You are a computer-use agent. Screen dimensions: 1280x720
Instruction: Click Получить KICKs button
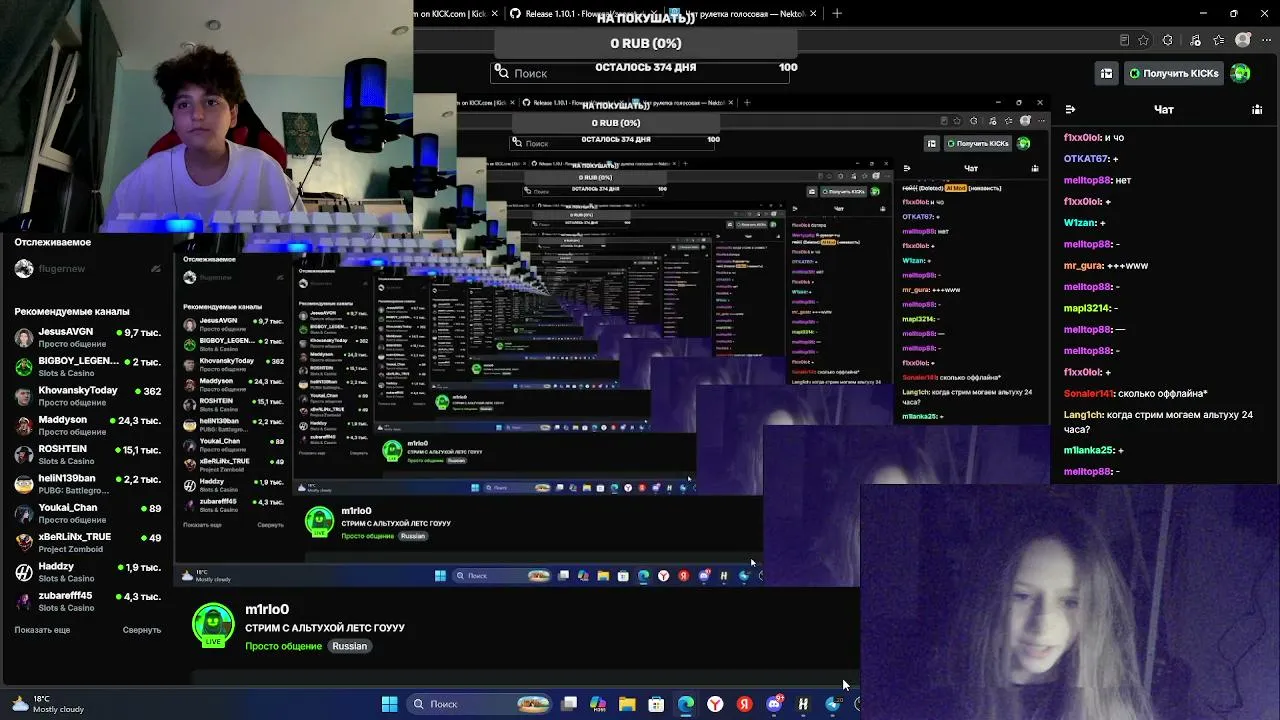point(1173,73)
